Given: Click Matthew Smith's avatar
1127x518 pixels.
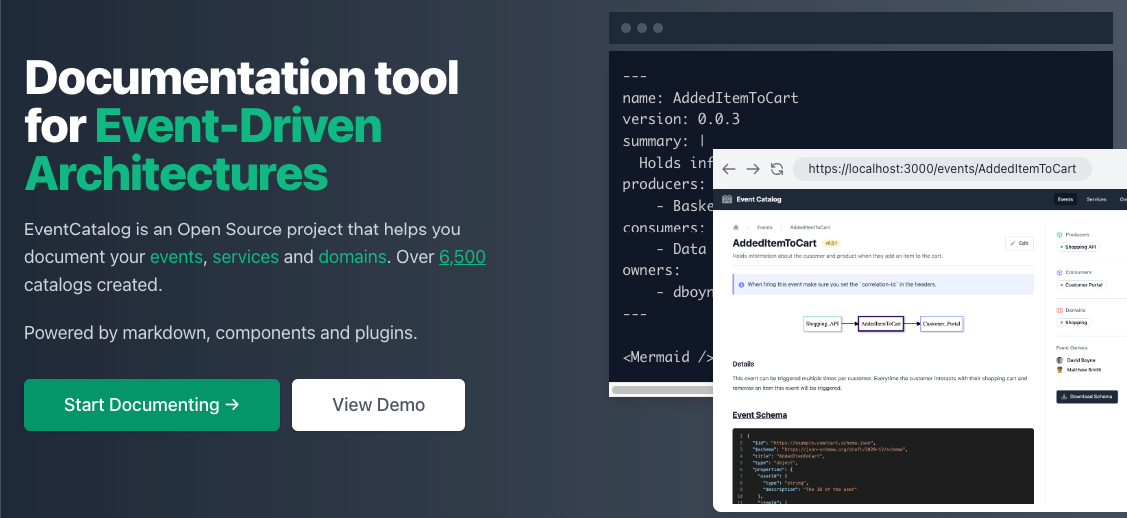Looking at the screenshot, I should click(x=1059, y=369).
